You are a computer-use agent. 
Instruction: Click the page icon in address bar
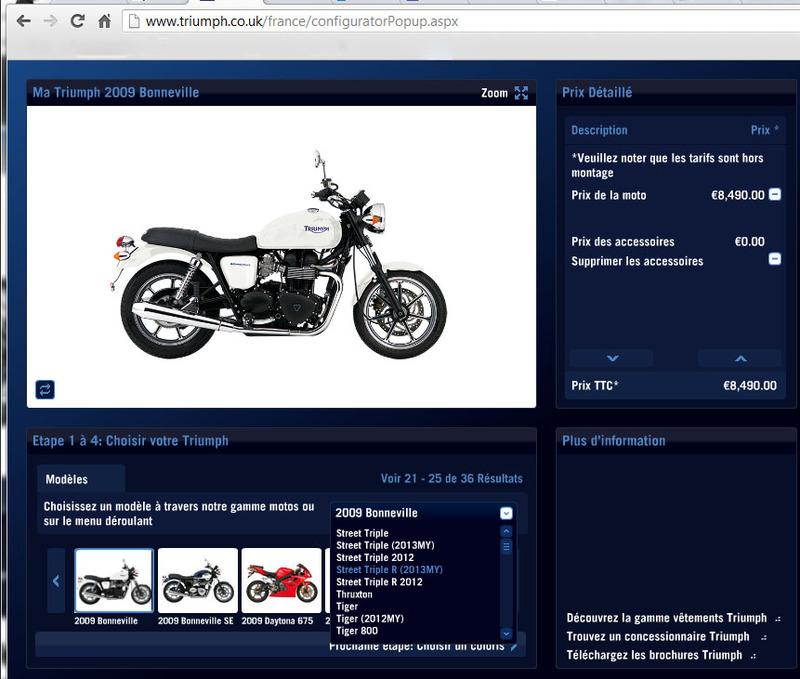click(134, 21)
